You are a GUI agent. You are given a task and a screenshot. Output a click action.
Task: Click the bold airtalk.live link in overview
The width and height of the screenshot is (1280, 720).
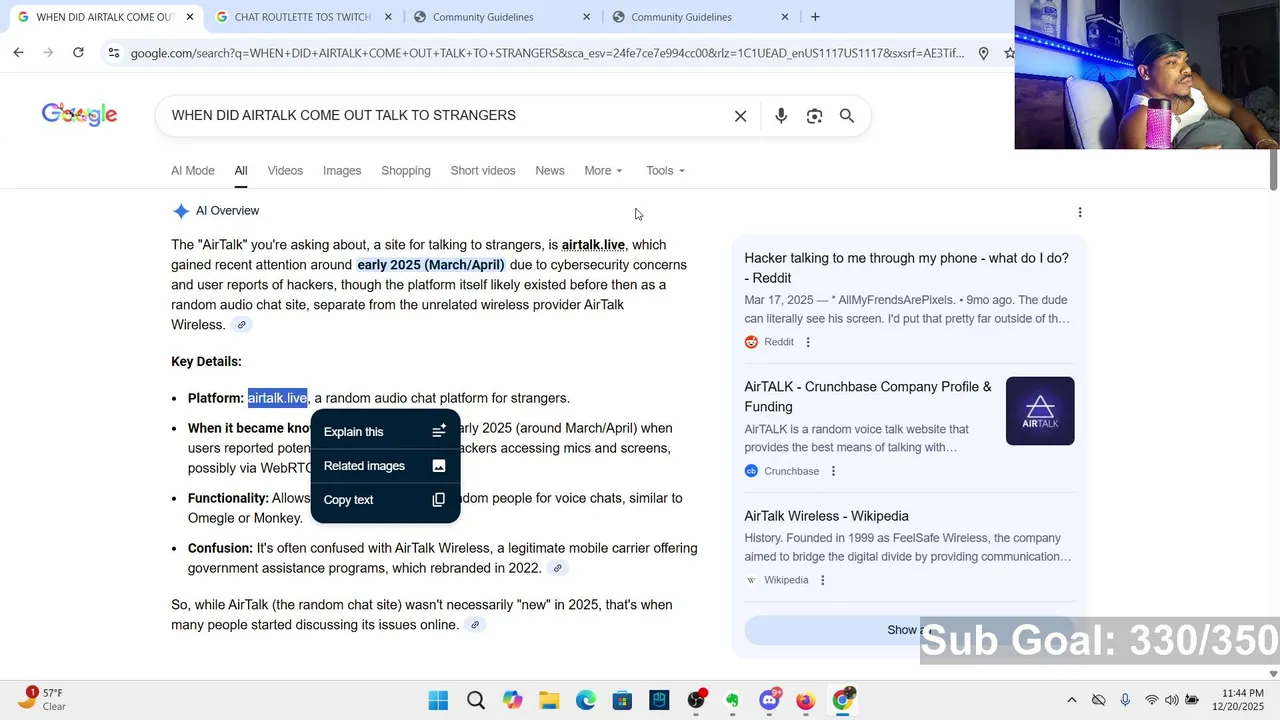click(x=593, y=245)
